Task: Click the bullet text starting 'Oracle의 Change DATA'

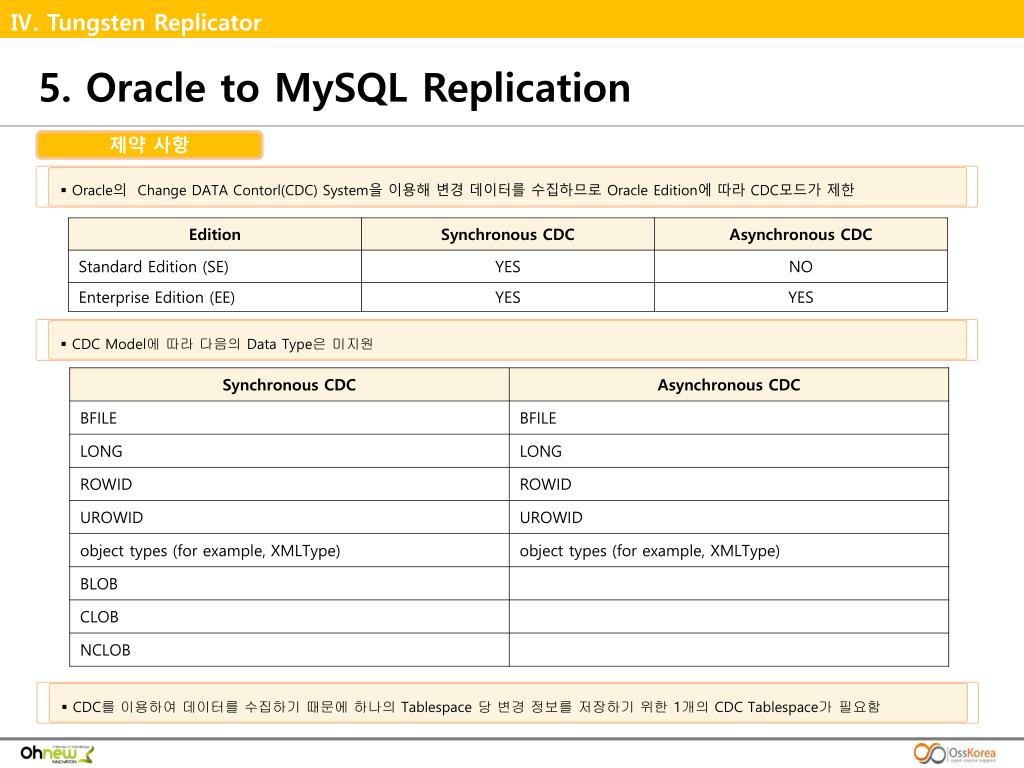Action: pyautogui.click(x=457, y=190)
